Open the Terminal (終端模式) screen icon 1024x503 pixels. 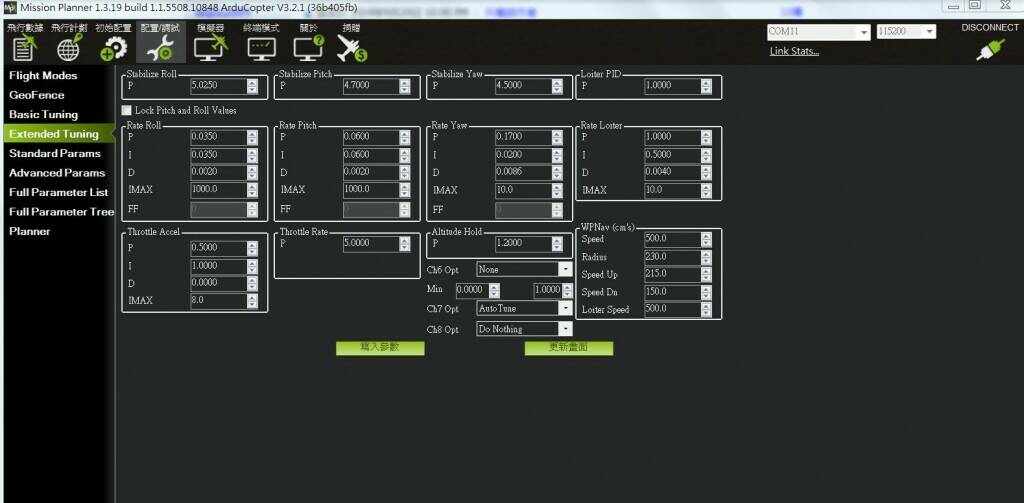tap(261, 47)
